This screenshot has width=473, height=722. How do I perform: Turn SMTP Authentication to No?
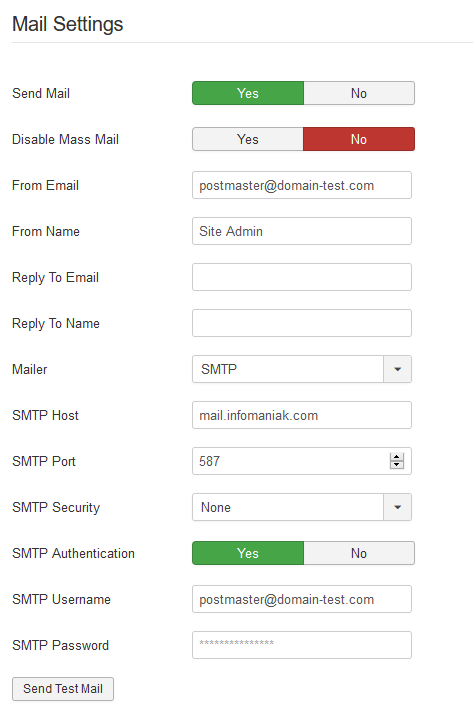359,553
